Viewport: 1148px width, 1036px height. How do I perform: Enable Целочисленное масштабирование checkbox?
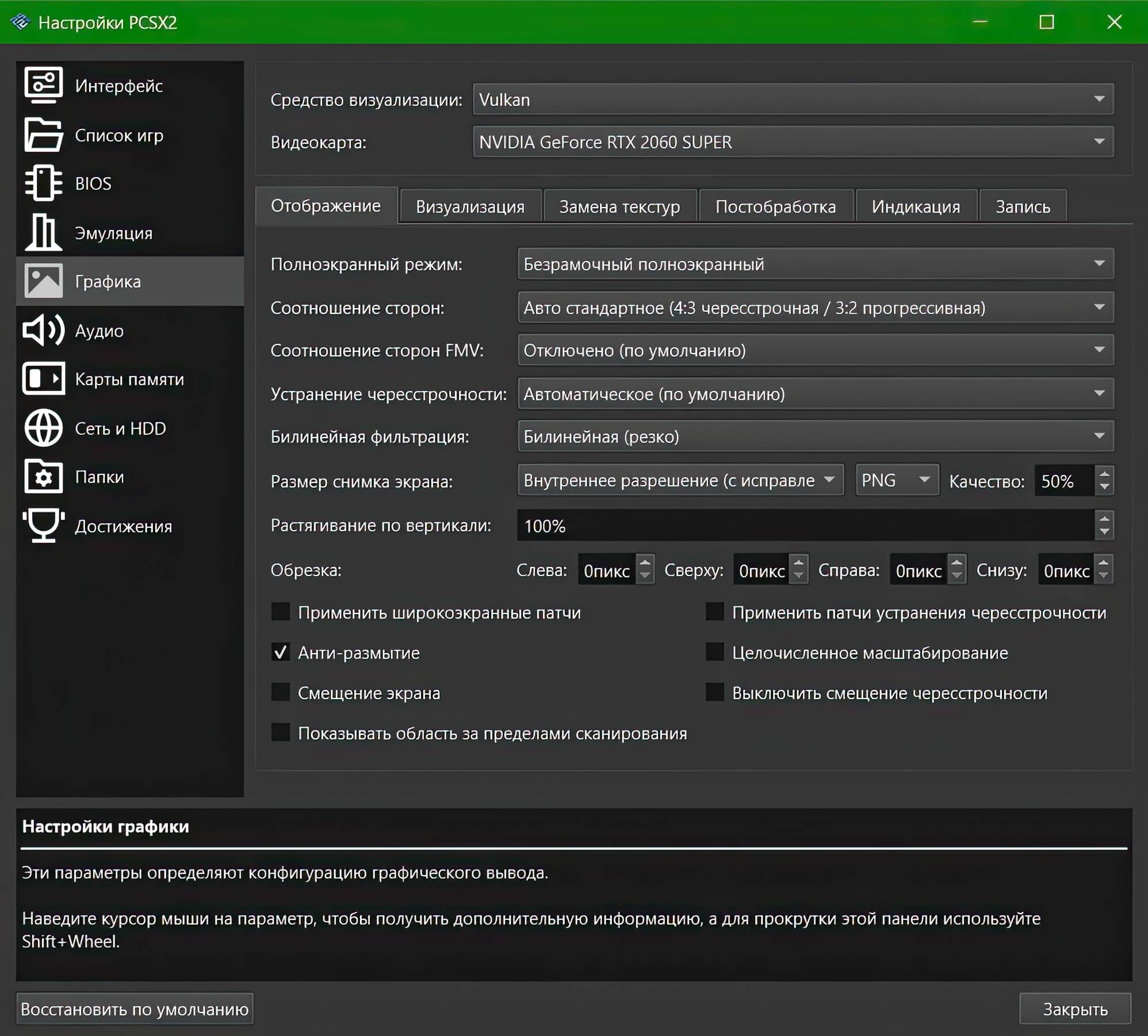coord(715,652)
